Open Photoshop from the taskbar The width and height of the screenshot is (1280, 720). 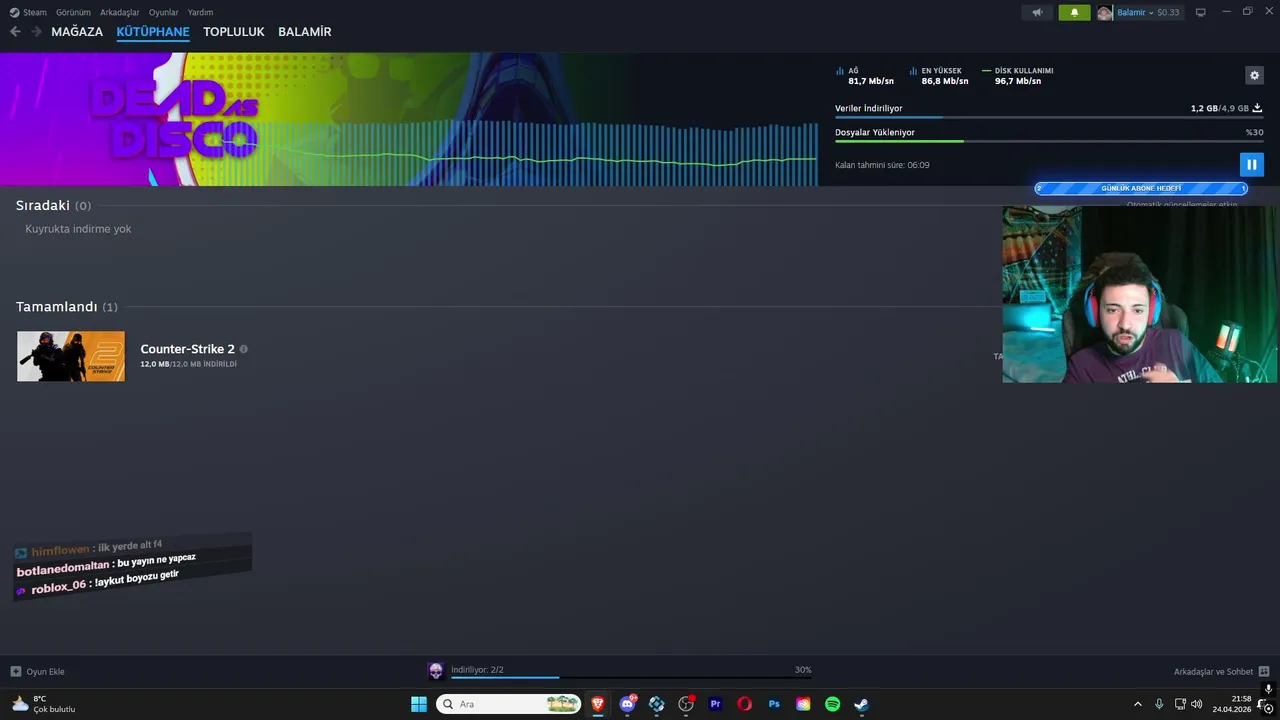pos(774,704)
